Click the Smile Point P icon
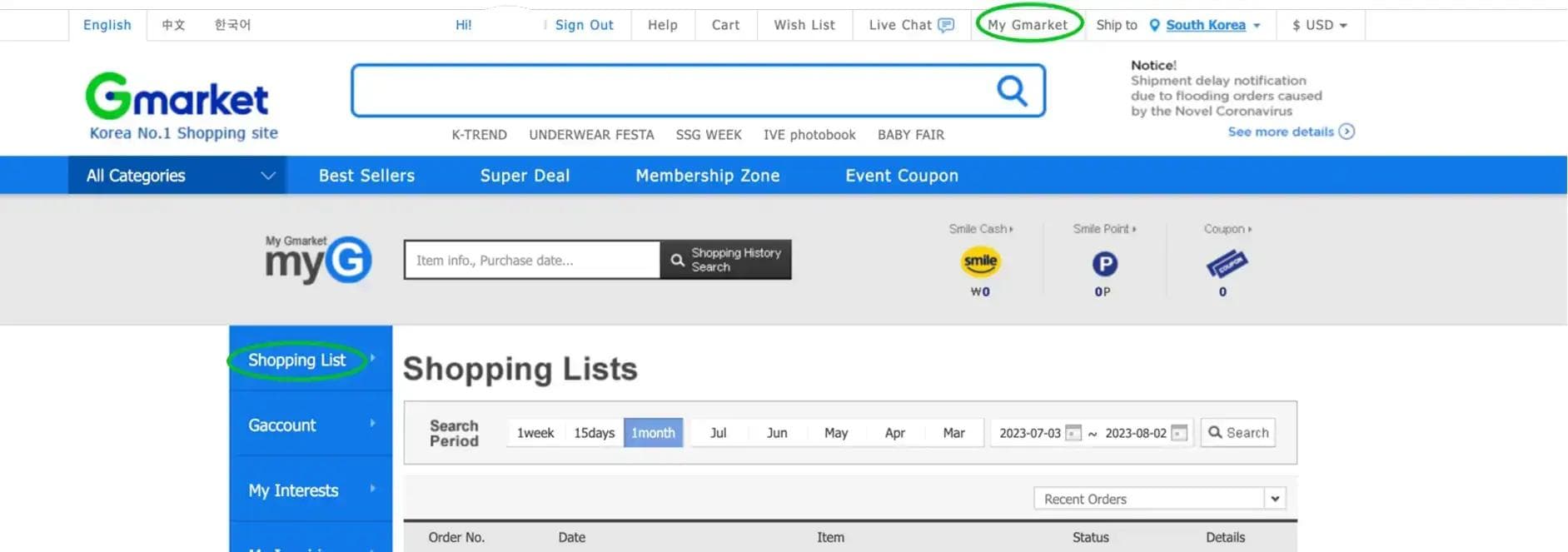 coord(1104,264)
